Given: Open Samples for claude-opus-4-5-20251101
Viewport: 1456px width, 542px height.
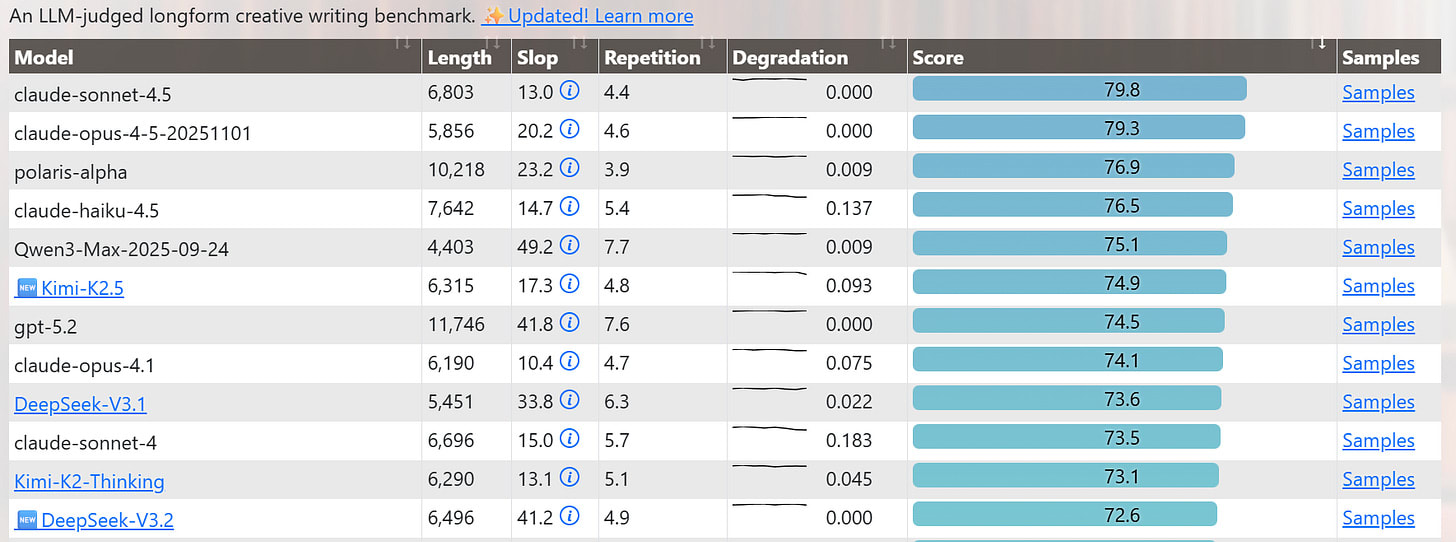Looking at the screenshot, I should (x=1378, y=131).
